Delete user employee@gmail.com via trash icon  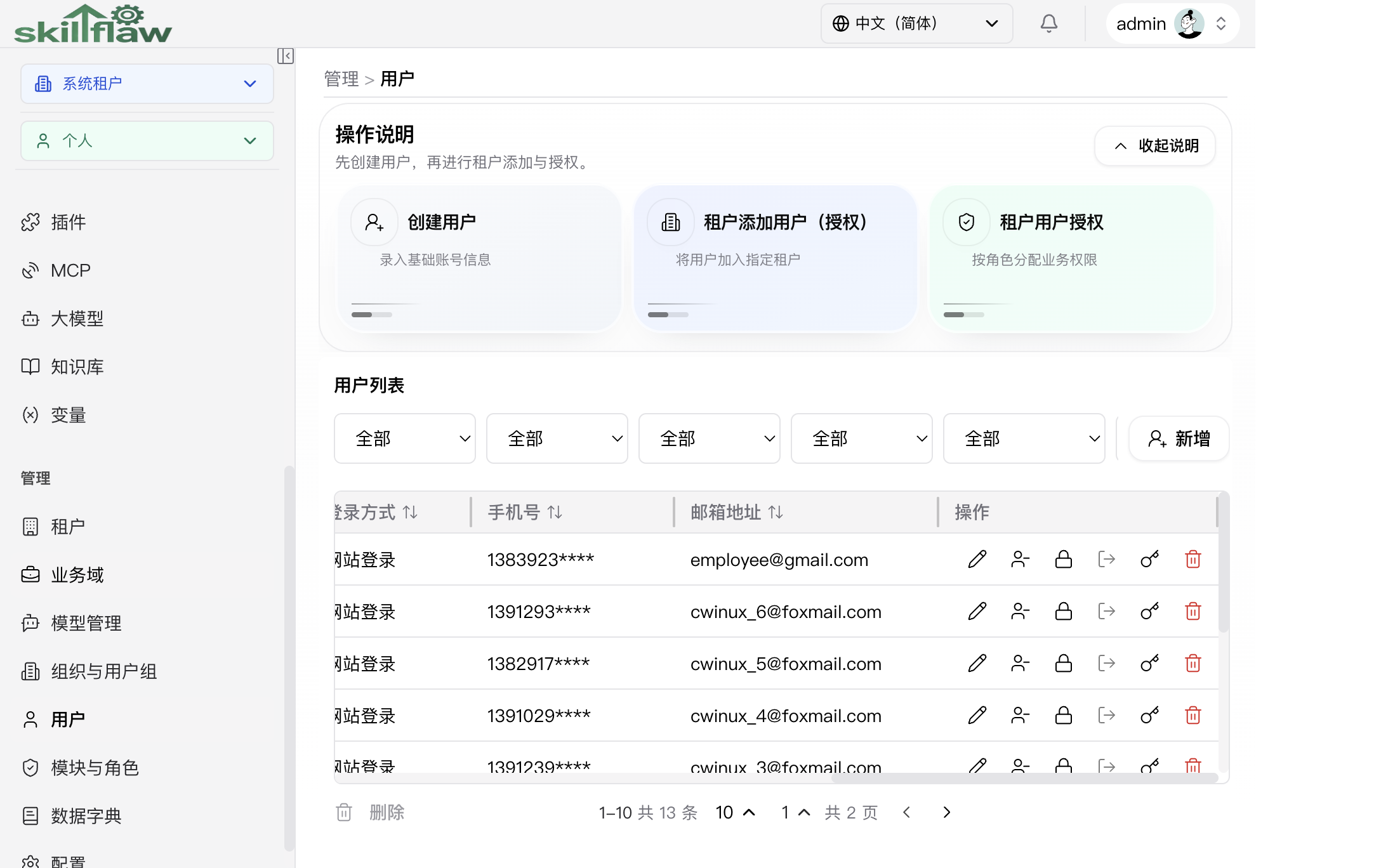coord(1193,560)
